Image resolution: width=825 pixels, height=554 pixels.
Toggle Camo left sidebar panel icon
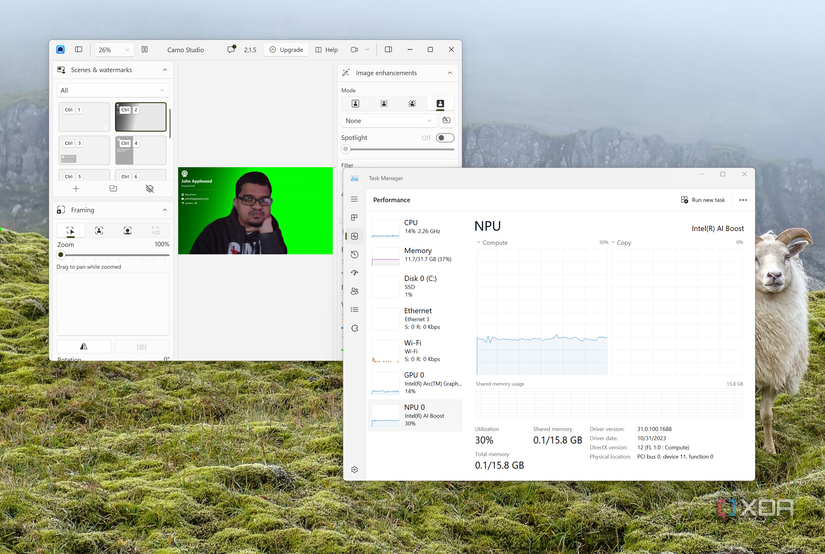coord(78,49)
